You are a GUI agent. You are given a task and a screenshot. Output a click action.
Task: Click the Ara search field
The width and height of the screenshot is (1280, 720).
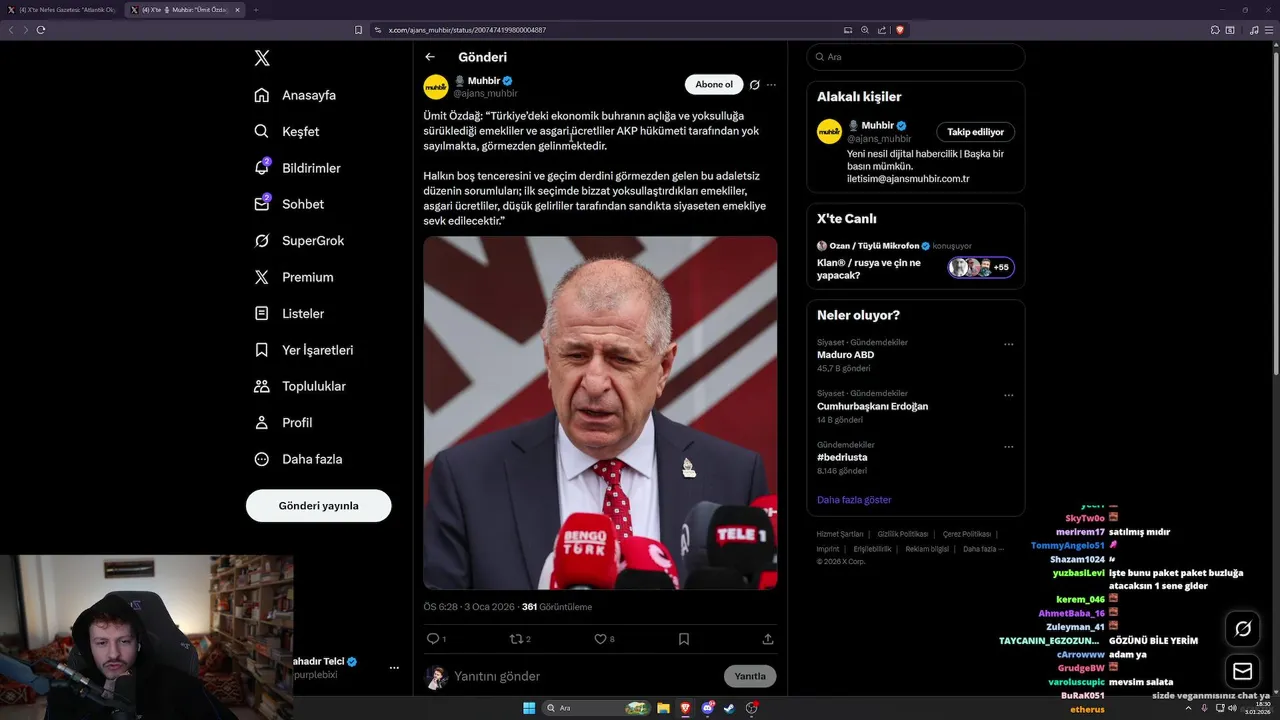point(915,57)
